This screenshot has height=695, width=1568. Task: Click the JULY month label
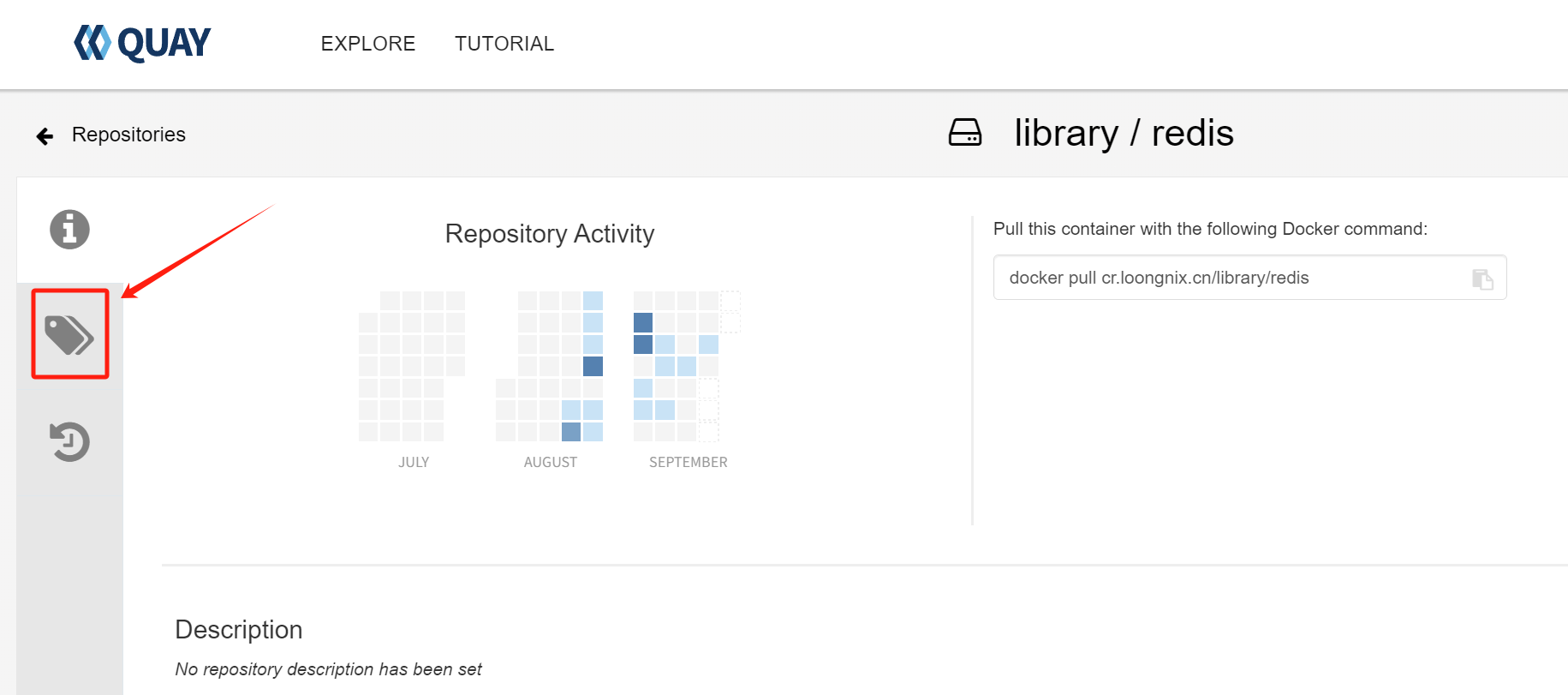414,462
